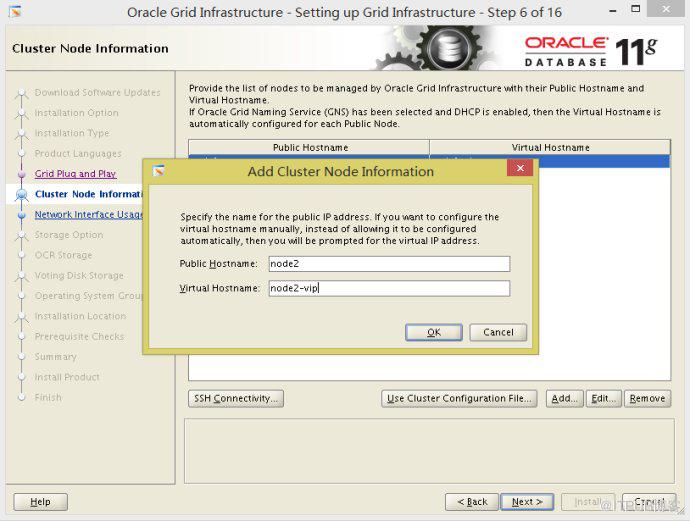Click the installer icon in the title bar
This screenshot has width=690, height=521.
coord(15,11)
